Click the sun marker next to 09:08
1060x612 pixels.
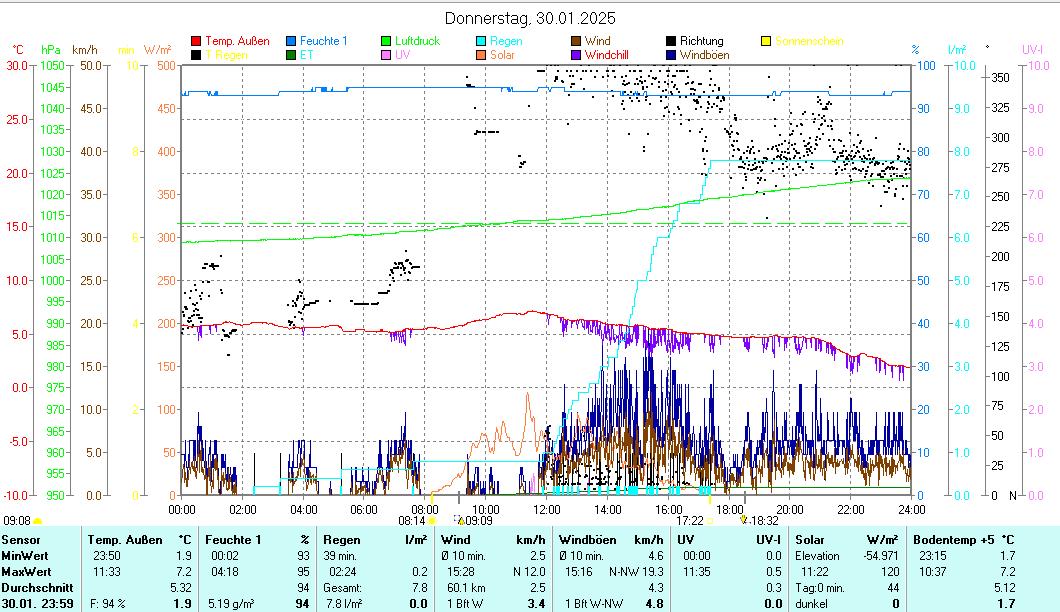coord(38,521)
